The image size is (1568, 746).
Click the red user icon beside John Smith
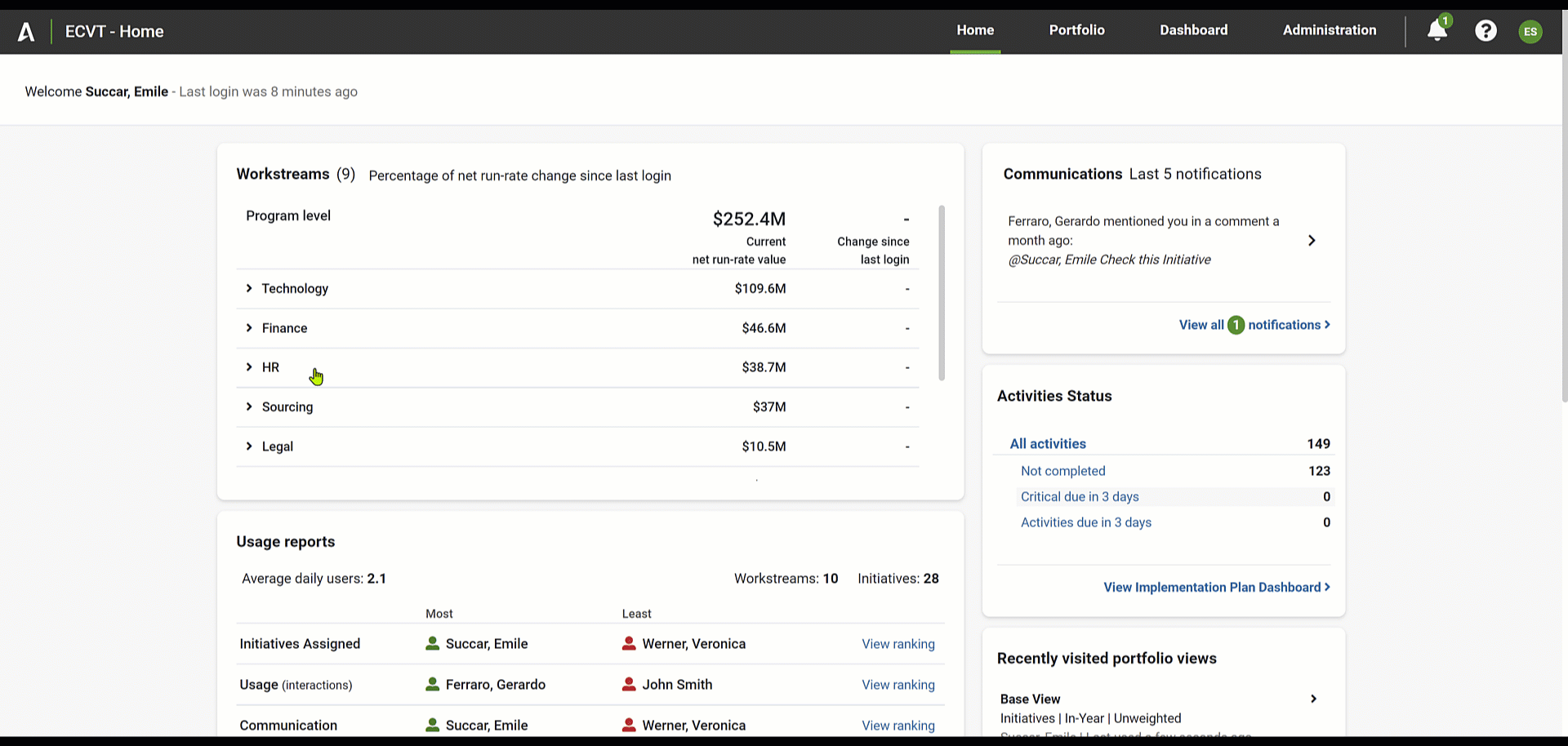(629, 684)
